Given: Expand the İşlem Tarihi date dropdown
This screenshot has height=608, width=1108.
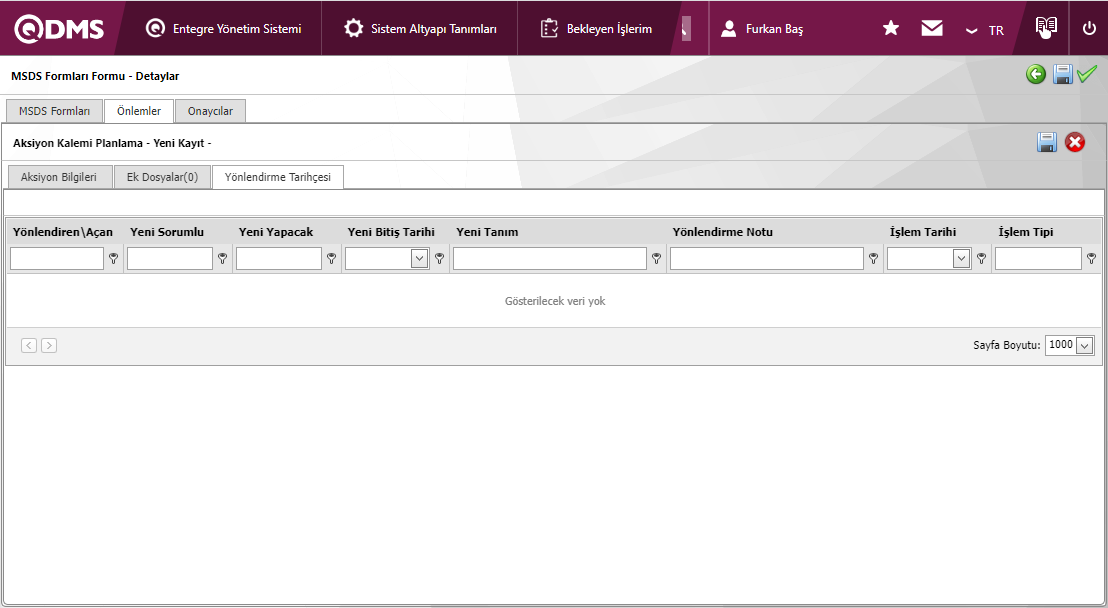Looking at the screenshot, I should [x=961, y=259].
